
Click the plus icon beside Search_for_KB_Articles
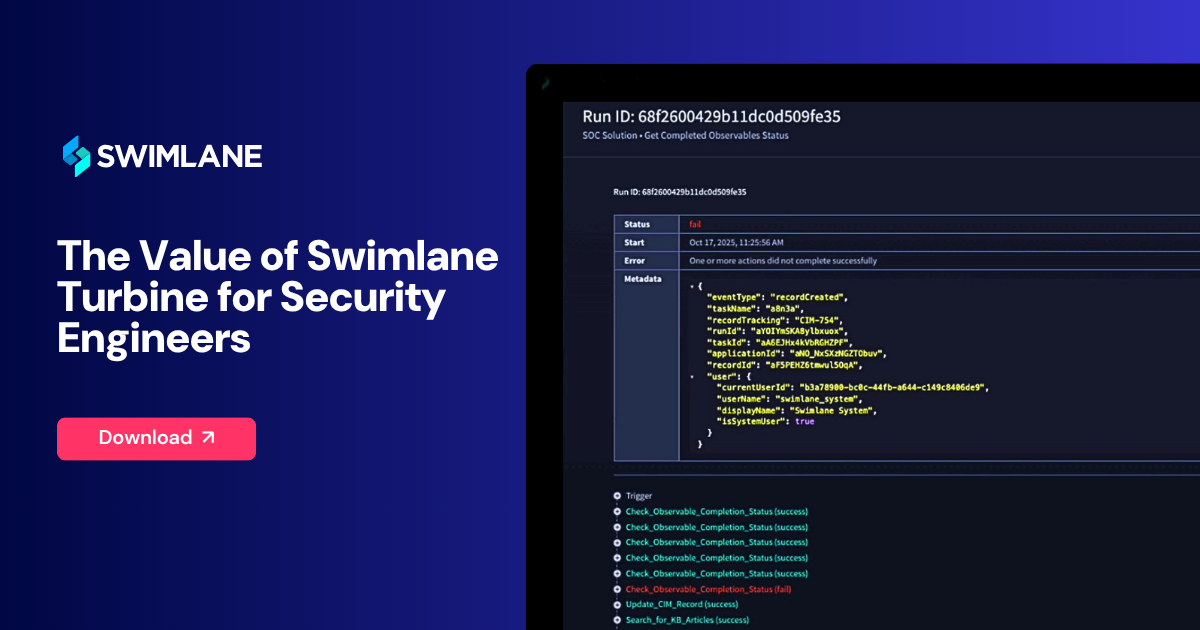617,620
